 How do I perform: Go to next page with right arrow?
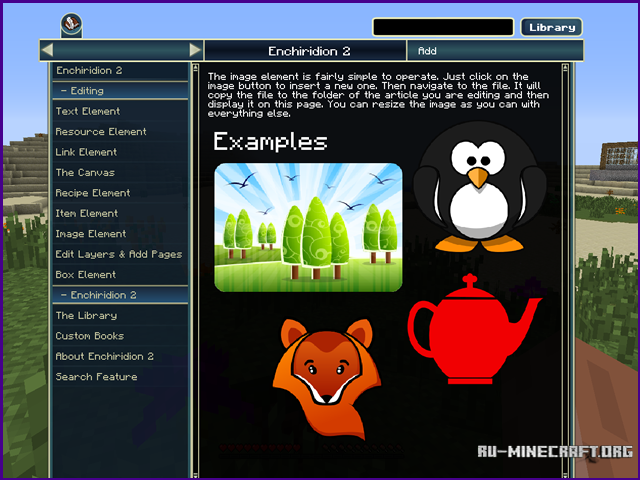coord(195,50)
